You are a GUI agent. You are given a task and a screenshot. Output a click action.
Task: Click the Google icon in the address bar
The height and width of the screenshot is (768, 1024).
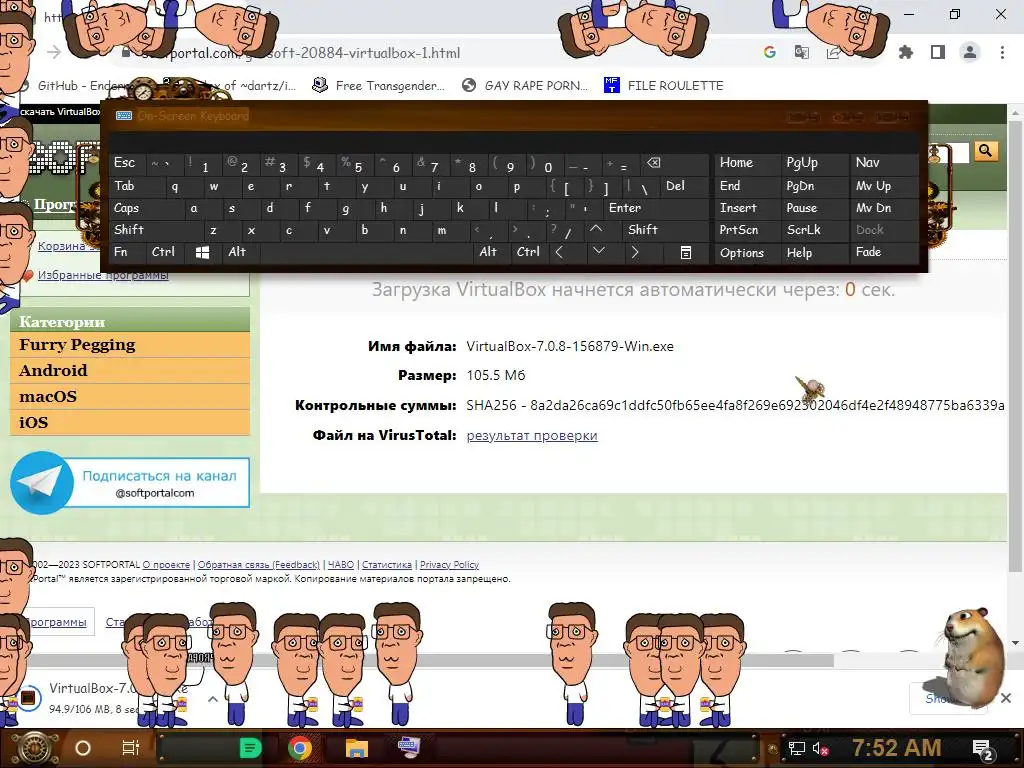click(x=770, y=52)
